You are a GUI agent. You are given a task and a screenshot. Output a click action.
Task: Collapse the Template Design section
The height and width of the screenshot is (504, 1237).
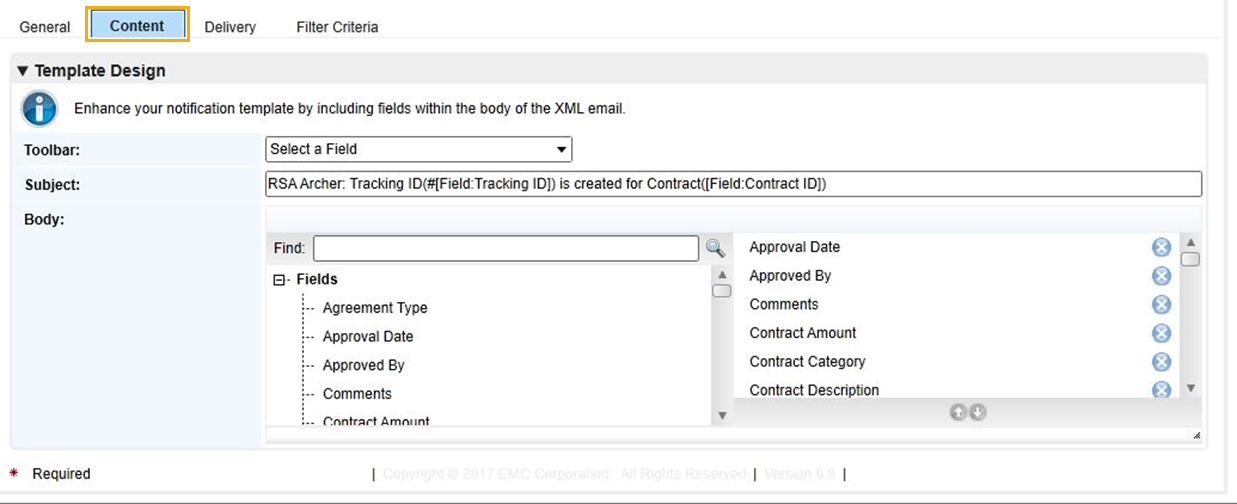coord(23,71)
